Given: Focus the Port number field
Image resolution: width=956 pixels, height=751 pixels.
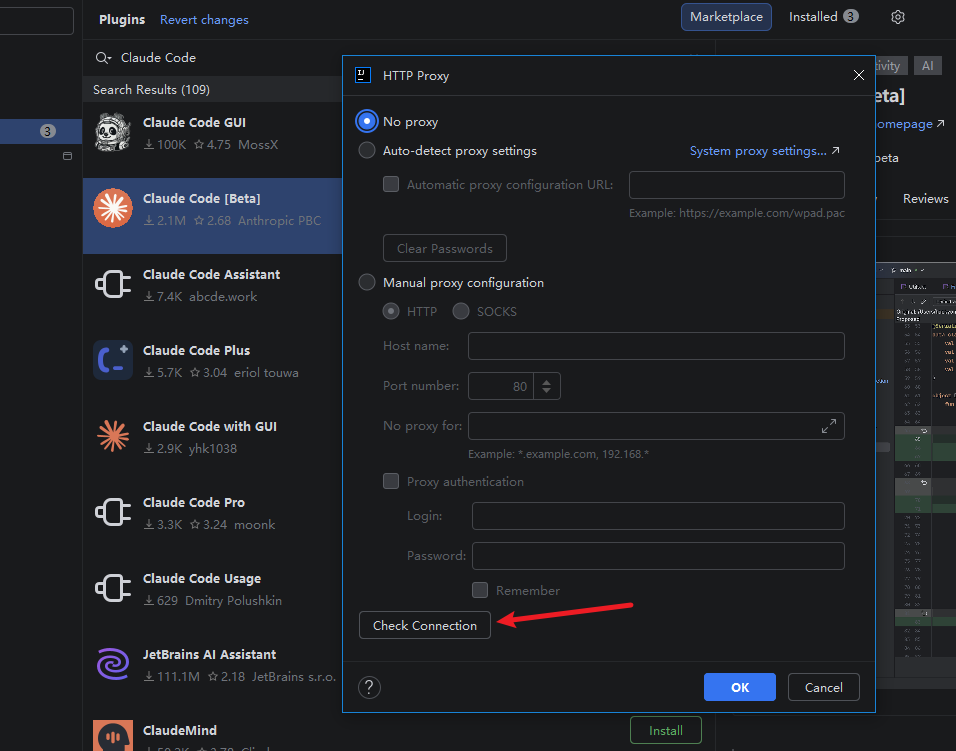Looking at the screenshot, I should (x=501, y=386).
